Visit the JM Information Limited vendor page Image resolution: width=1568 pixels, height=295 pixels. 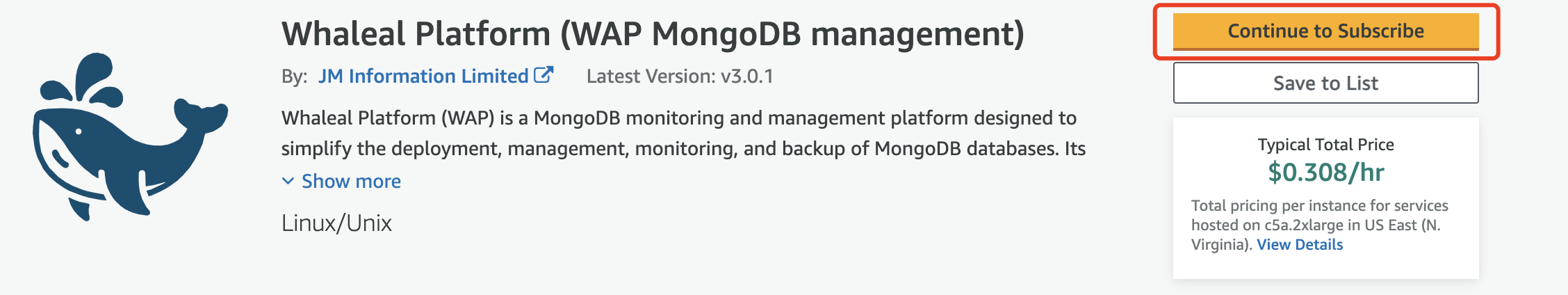coord(423,76)
